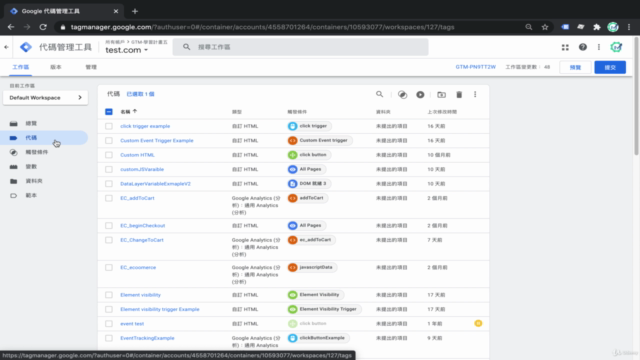Open the Google apps grid icon

tap(565, 47)
